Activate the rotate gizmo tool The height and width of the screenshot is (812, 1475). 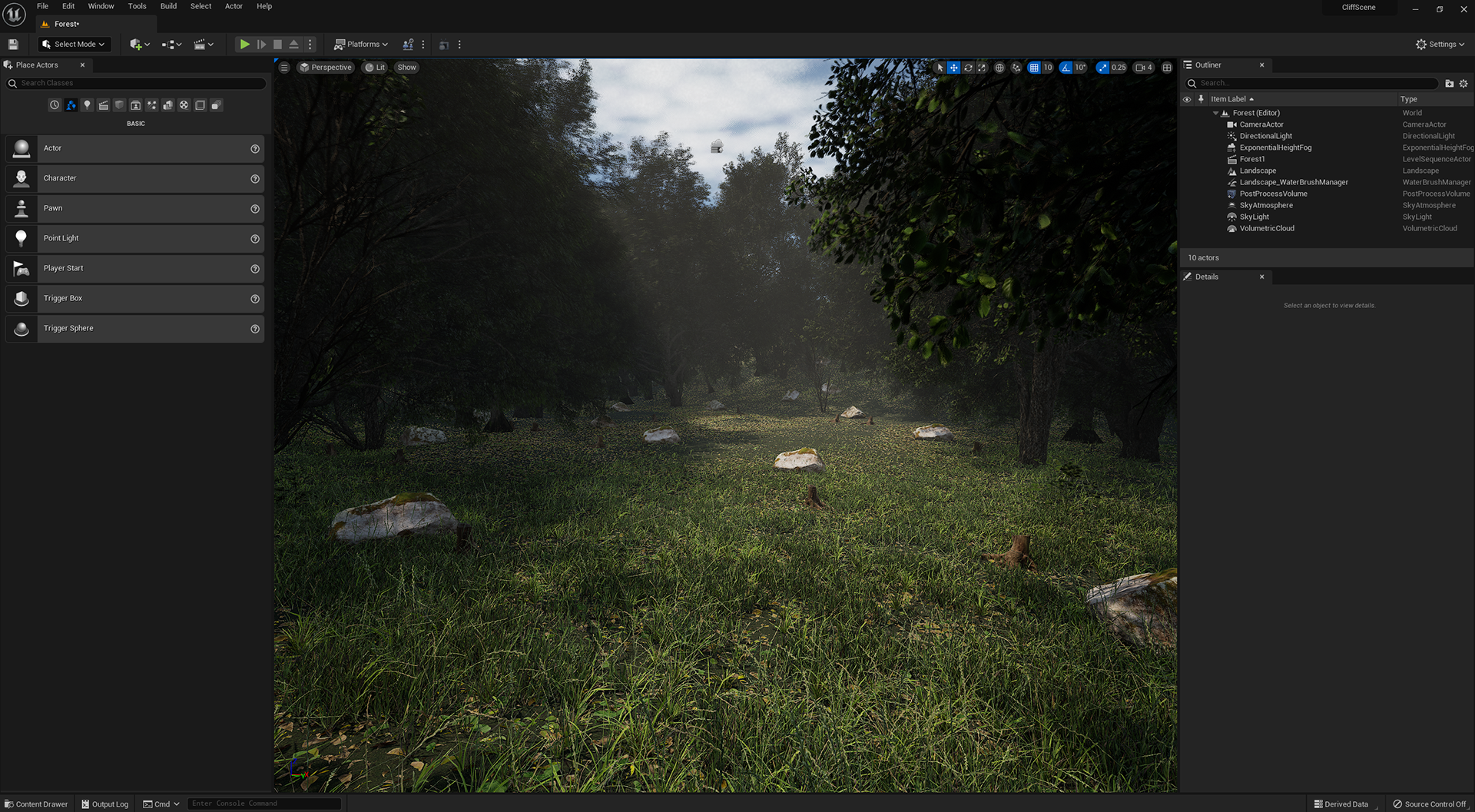(968, 68)
